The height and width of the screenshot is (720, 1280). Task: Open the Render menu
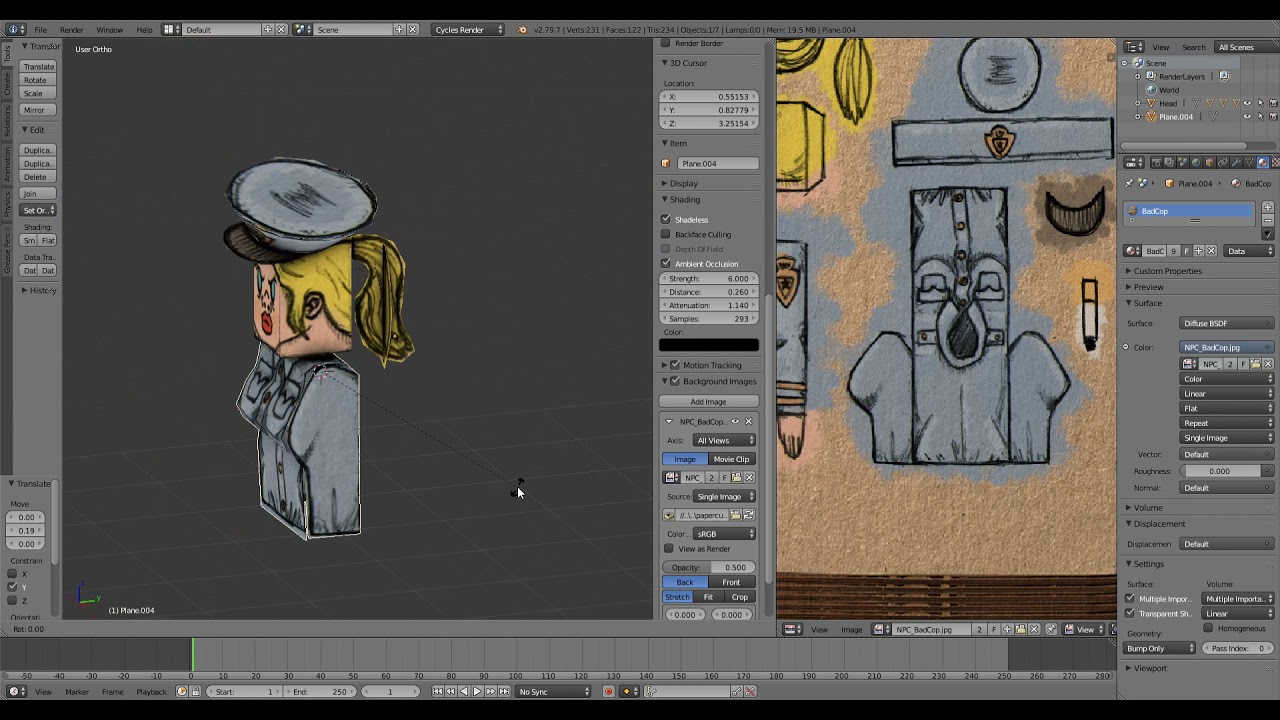(x=71, y=30)
